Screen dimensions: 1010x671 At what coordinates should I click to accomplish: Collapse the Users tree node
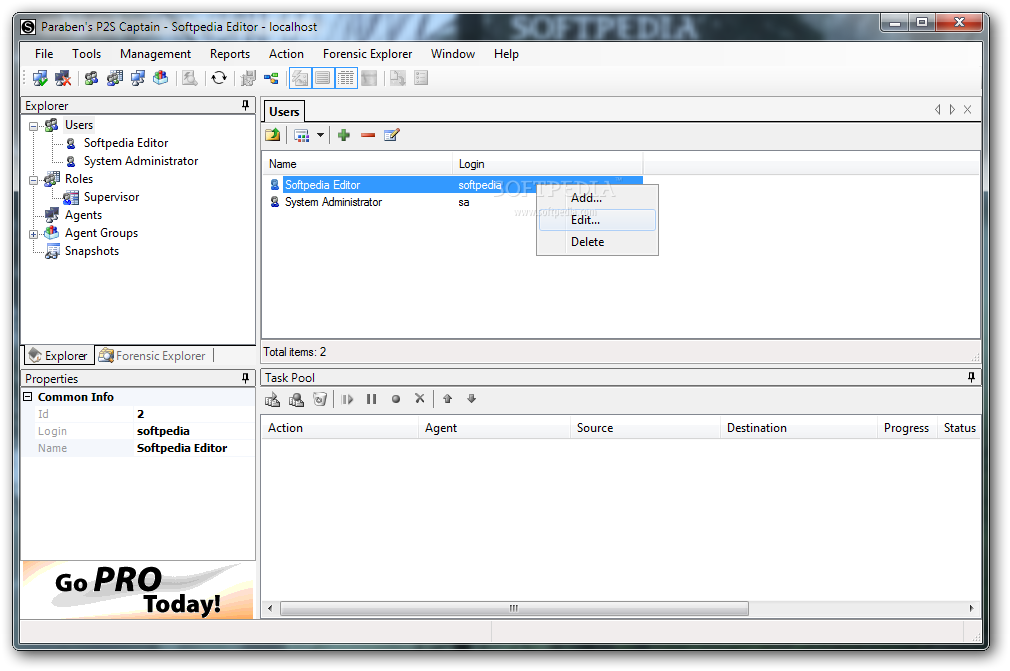coord(33,126)
